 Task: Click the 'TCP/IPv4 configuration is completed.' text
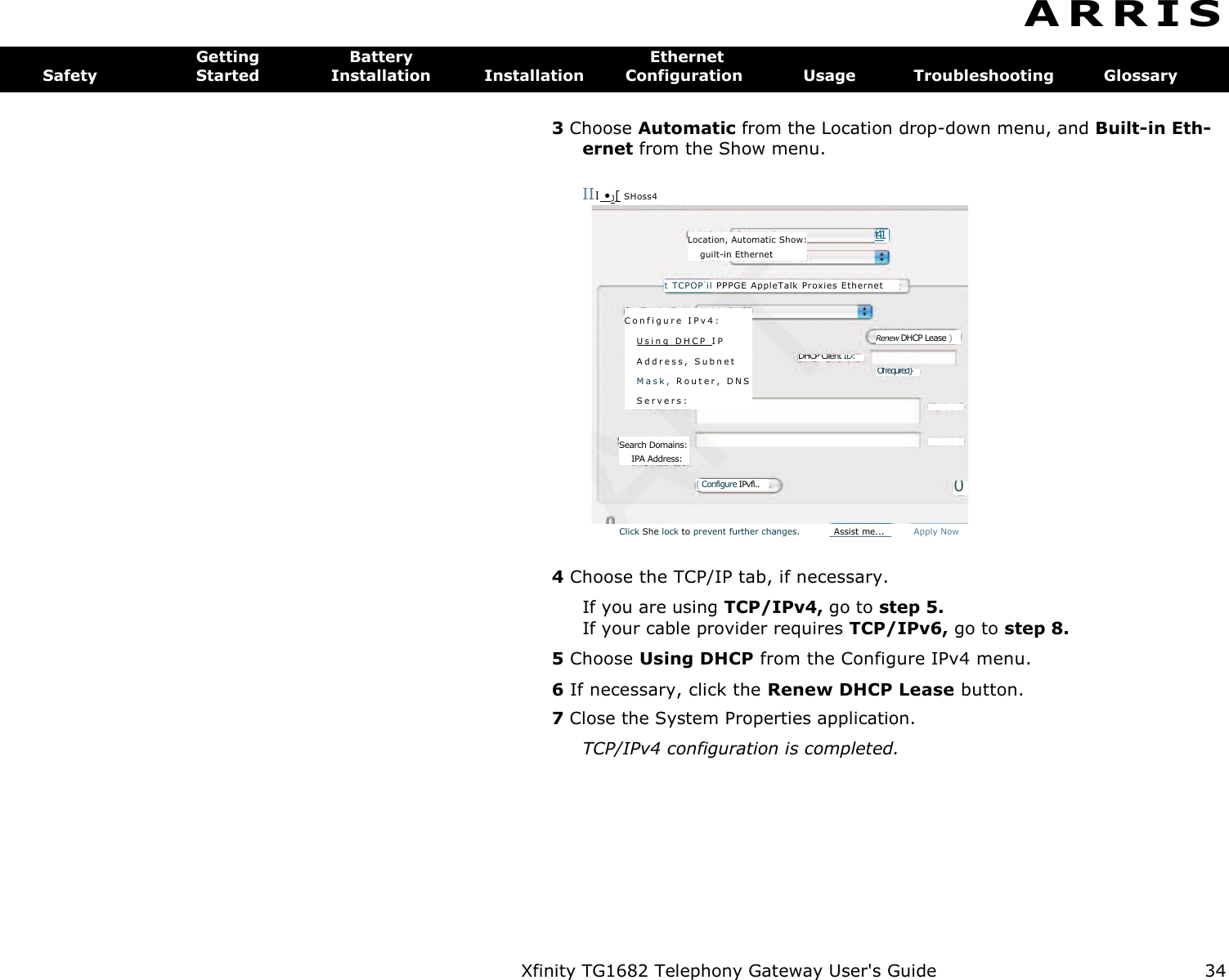(x=739, y=749)
